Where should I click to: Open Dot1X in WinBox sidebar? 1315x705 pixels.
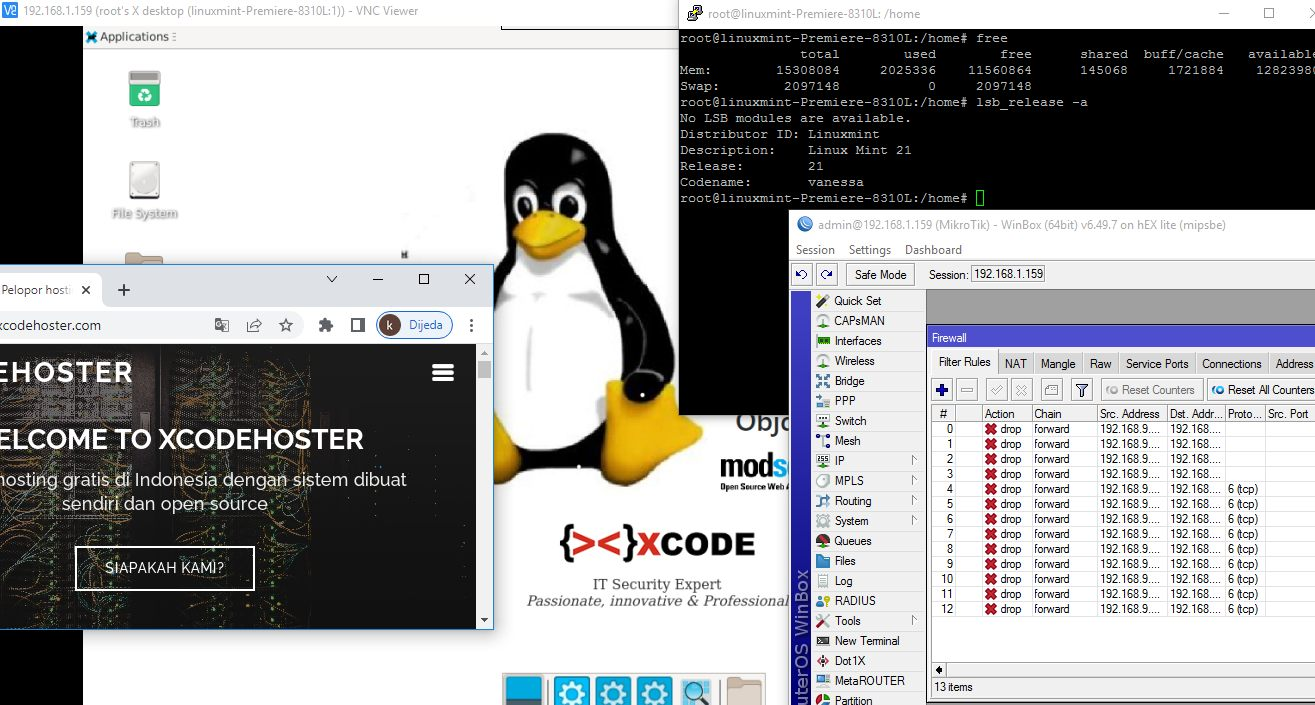[850, 661]
